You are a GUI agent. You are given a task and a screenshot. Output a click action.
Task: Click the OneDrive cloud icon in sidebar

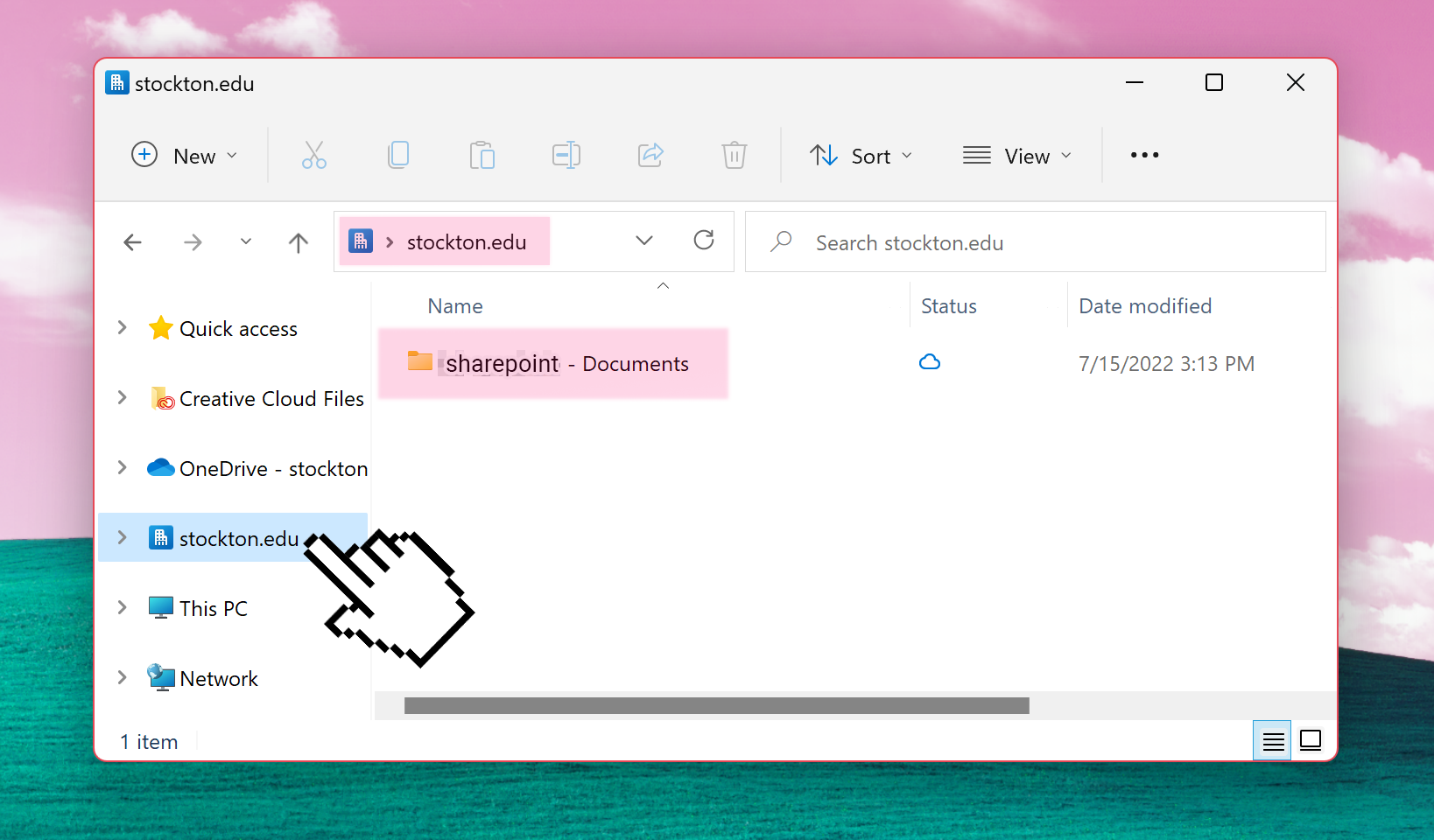coord(161,467)
